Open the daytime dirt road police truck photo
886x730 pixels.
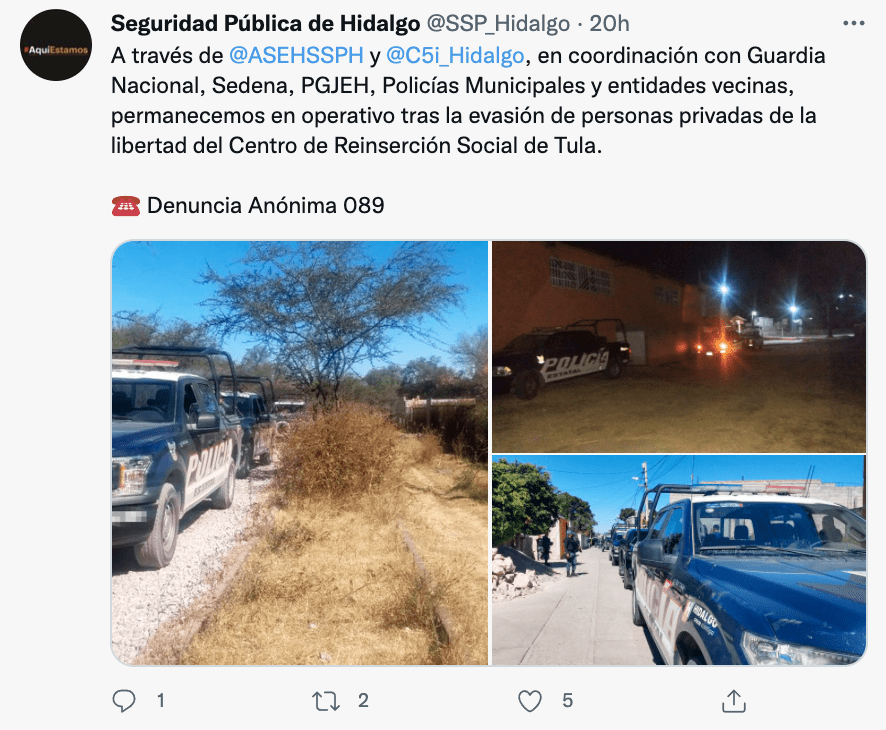(x=299, y=453)
